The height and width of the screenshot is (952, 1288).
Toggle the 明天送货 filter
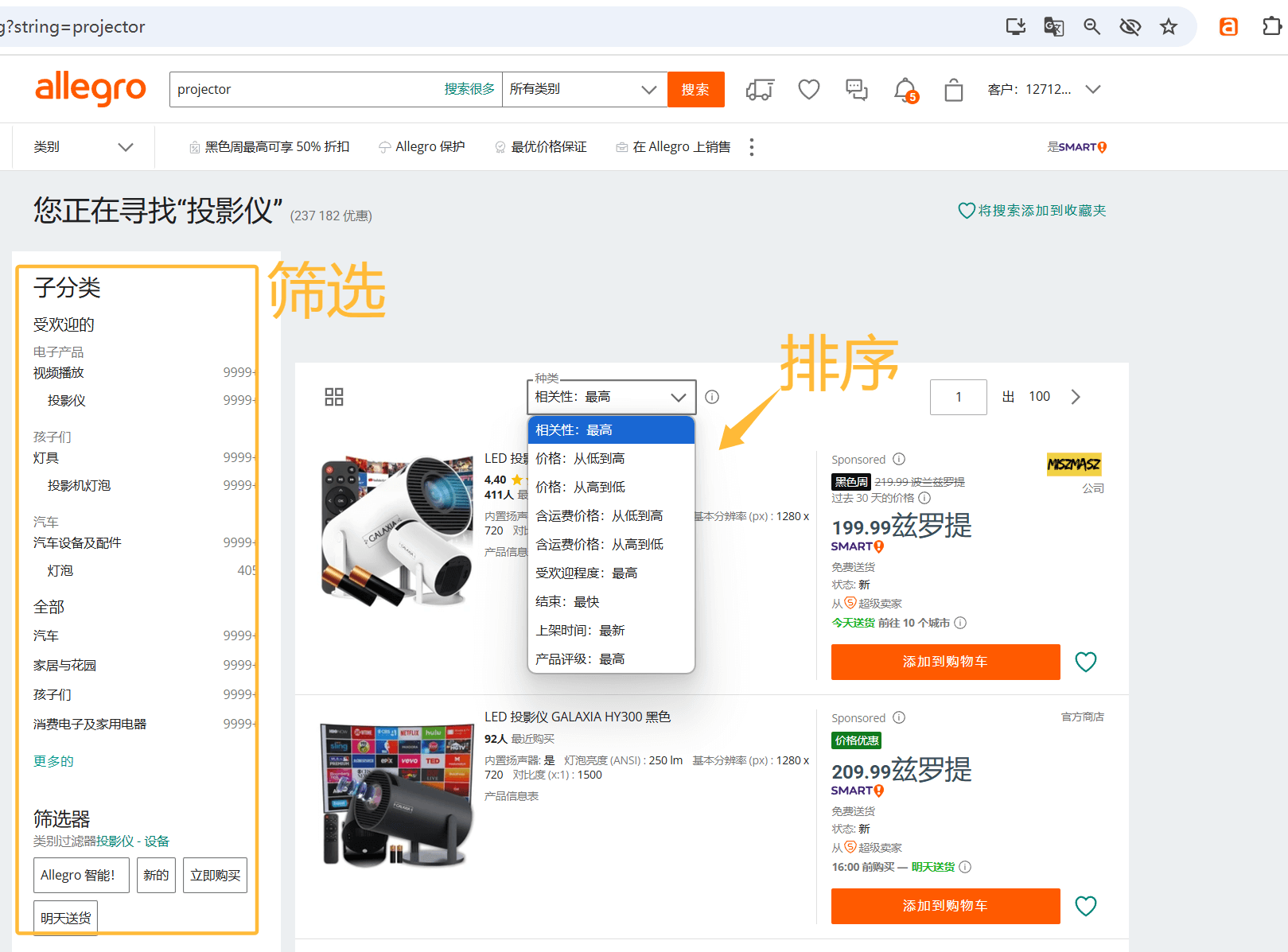65,918
